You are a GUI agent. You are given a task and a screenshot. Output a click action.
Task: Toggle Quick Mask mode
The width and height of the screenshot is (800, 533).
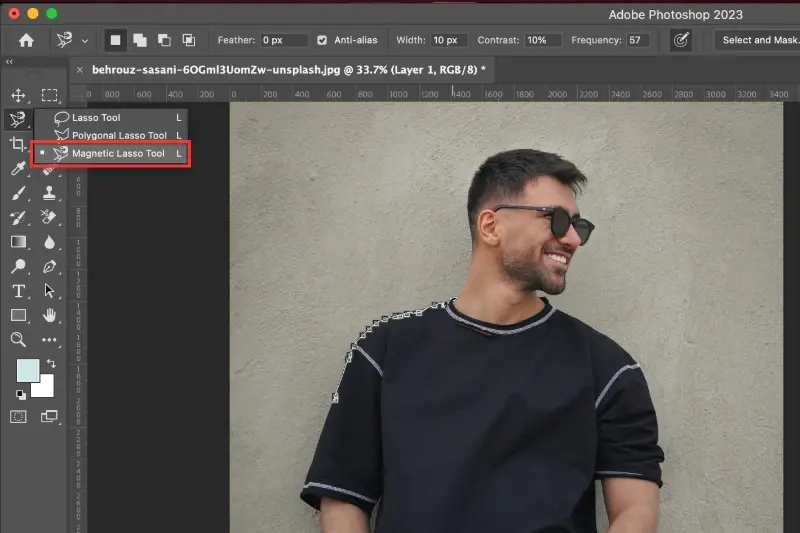click(x=18, y=417)
